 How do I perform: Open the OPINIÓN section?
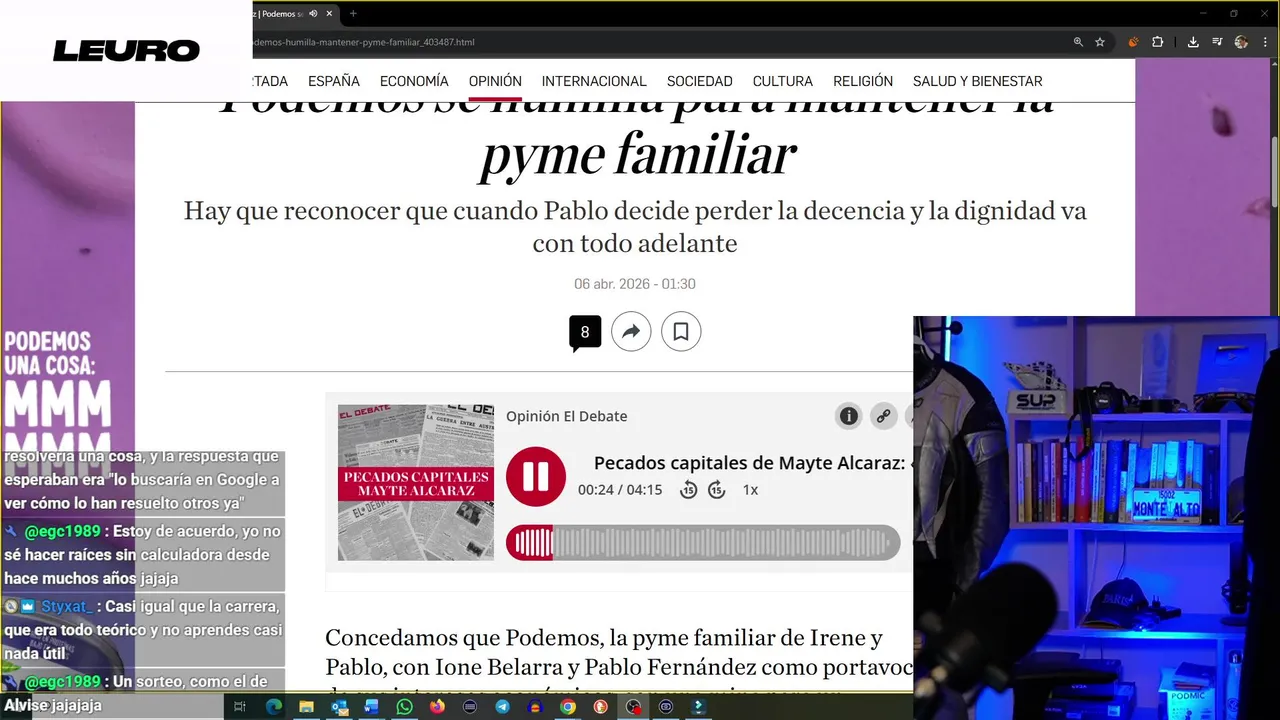tap(495, 81)
